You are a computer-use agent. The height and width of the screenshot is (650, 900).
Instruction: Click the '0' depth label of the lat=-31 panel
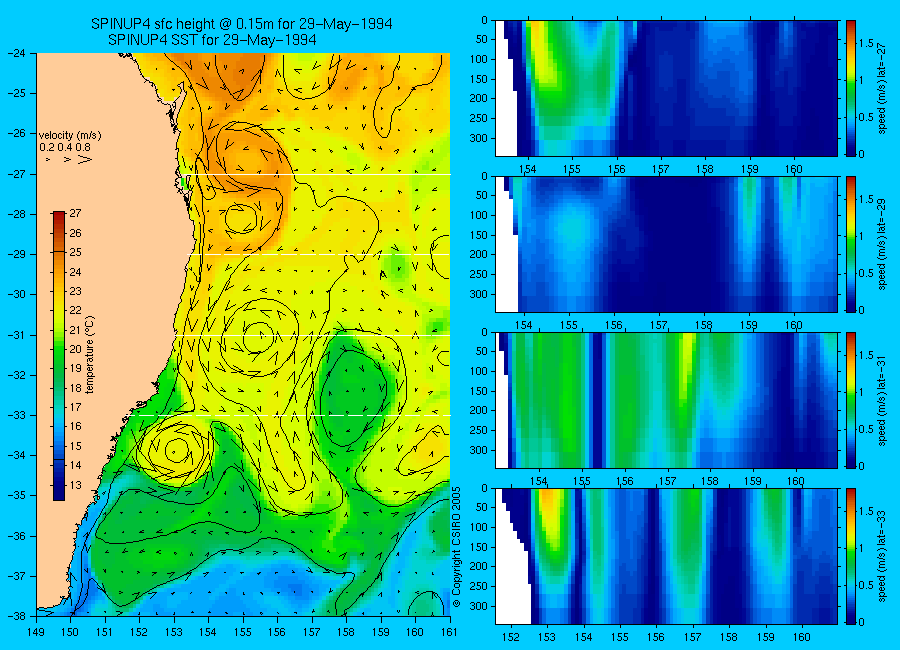click(484, 332)
